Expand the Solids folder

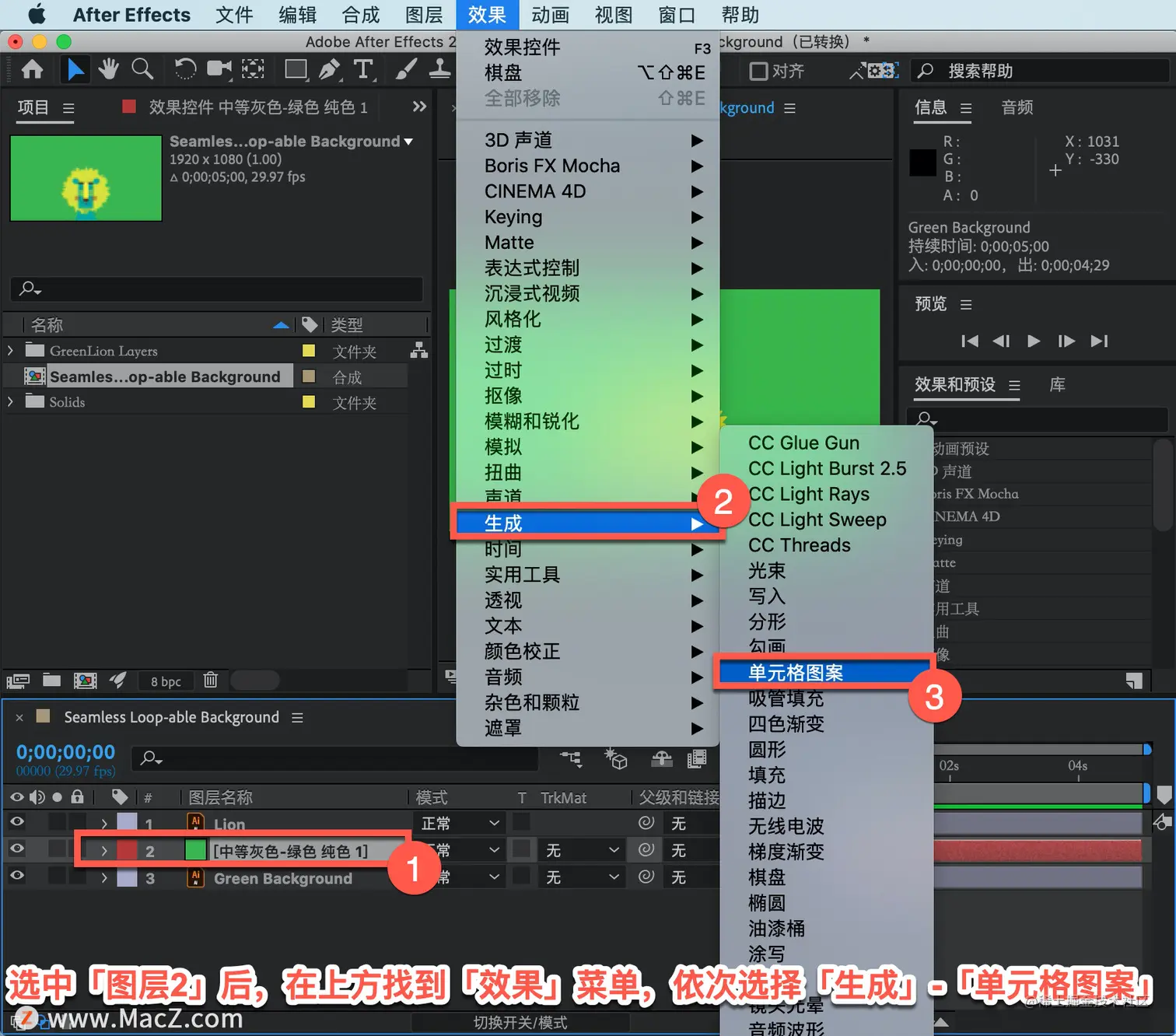tap(10, 402)
